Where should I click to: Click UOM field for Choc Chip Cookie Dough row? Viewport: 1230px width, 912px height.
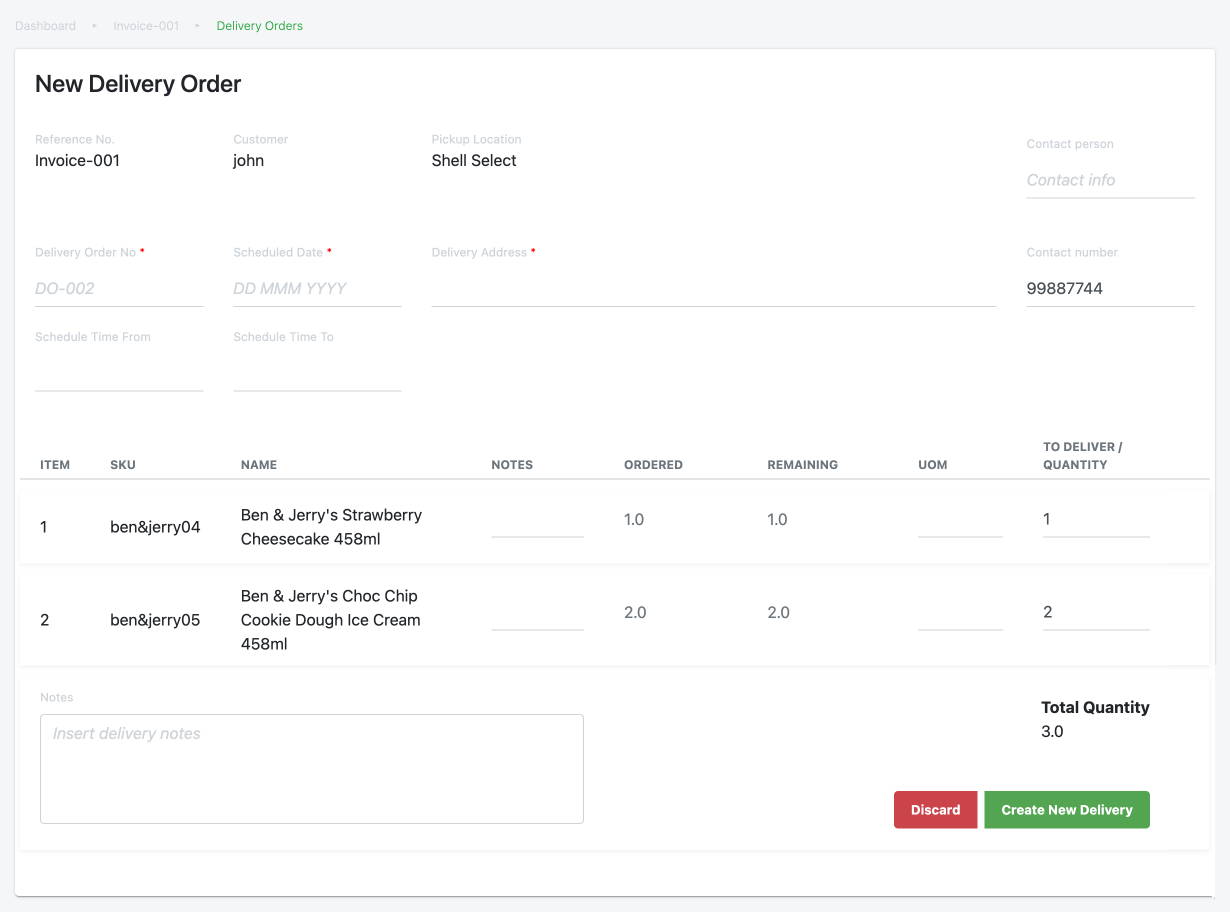[960, 613]
